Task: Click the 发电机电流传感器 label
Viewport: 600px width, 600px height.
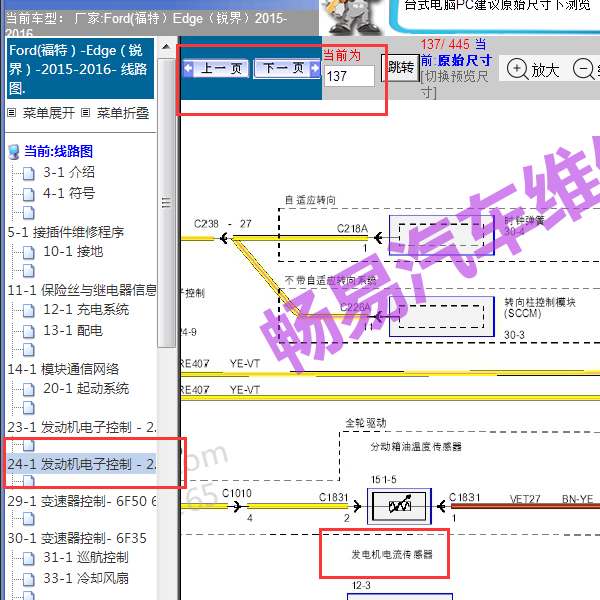Action: [x=392, y=554]
